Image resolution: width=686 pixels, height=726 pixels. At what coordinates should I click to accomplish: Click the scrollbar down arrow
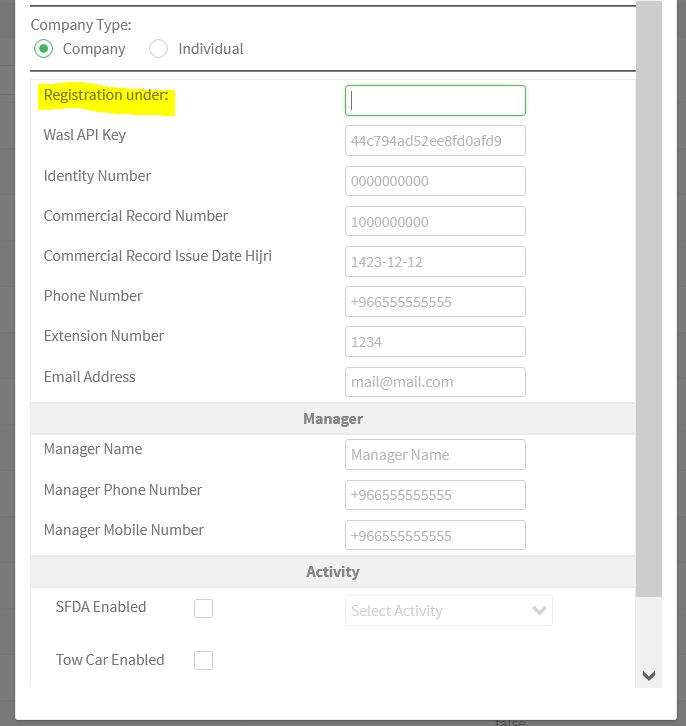[649, 675]
